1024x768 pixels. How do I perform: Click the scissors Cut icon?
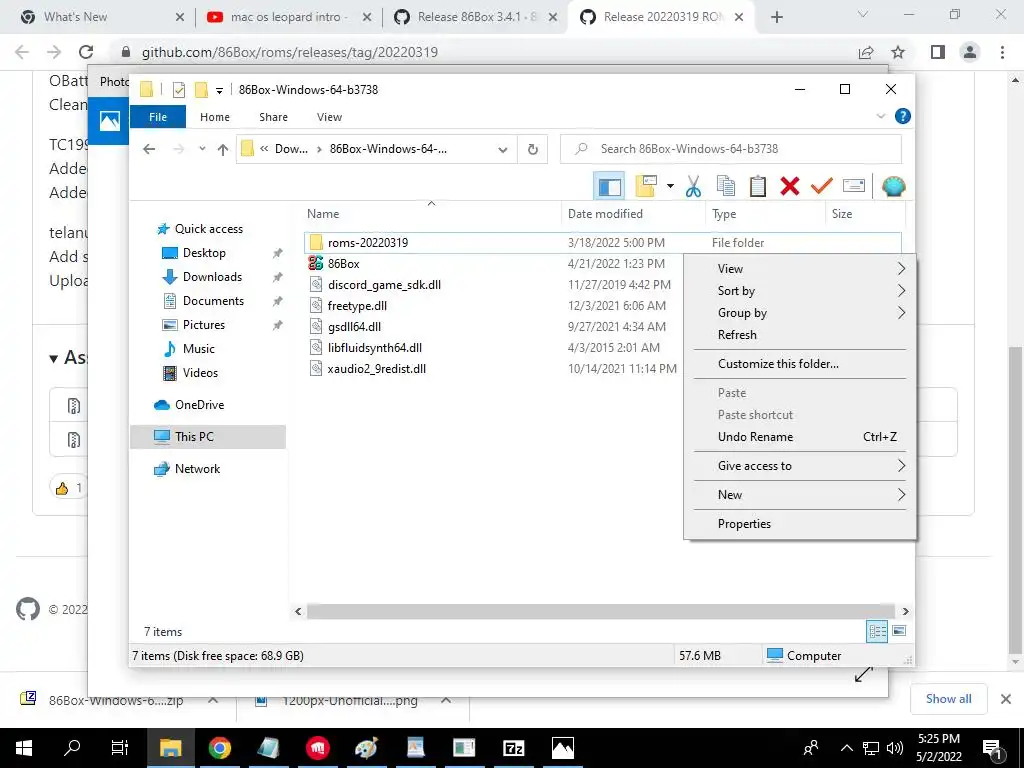[x=694, y=187]
